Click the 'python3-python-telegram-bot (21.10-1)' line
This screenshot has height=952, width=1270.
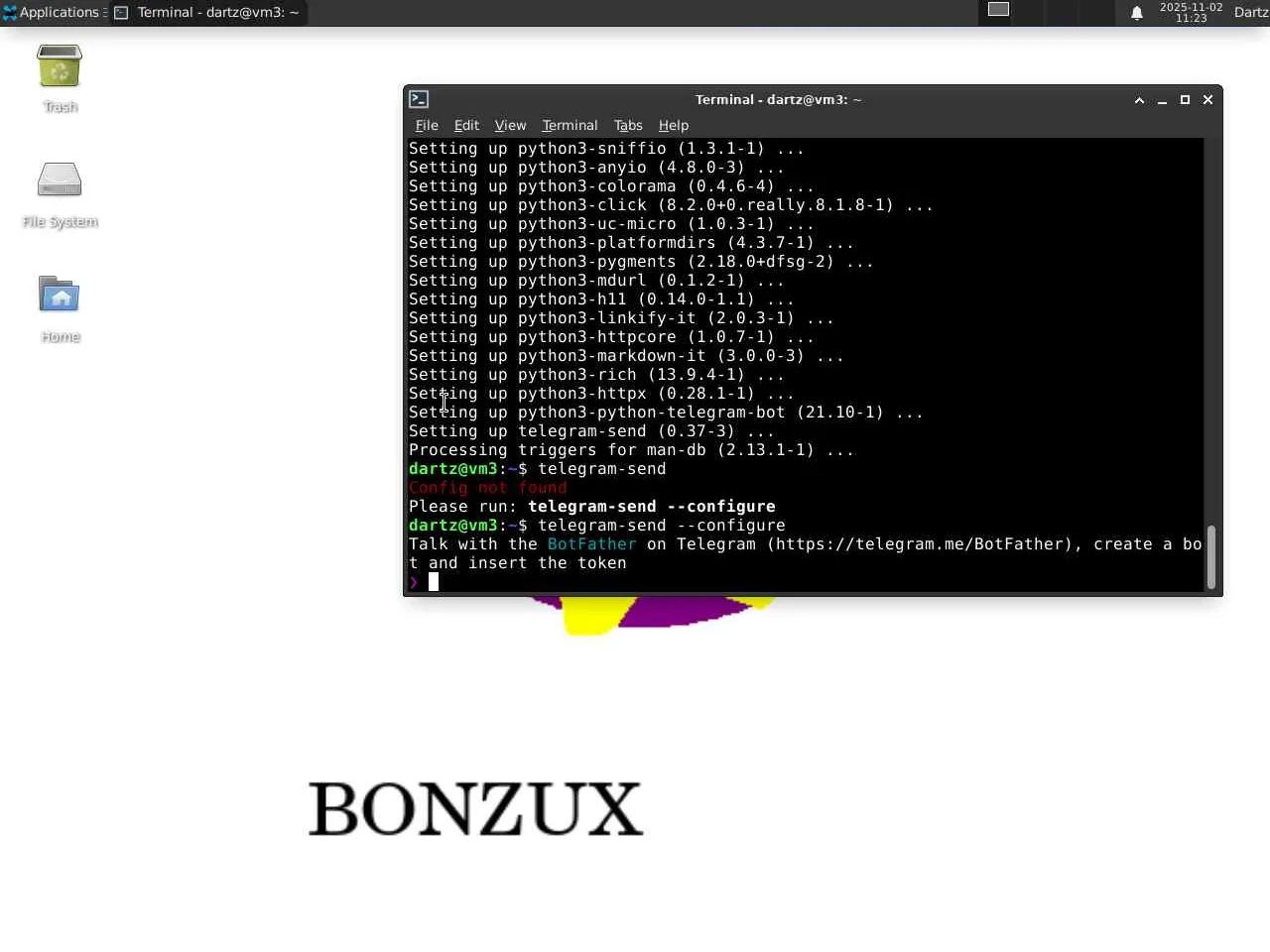667,413
